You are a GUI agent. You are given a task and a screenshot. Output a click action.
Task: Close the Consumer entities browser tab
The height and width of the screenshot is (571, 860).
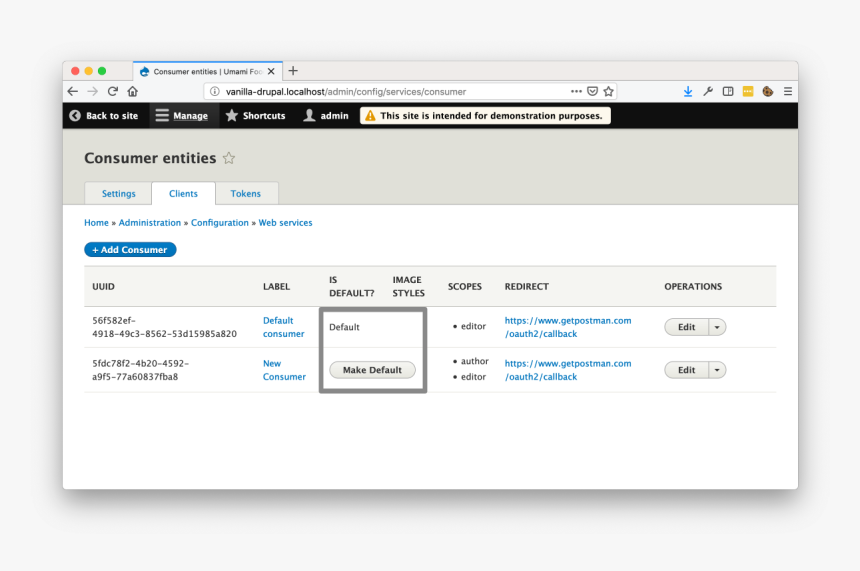271,71
